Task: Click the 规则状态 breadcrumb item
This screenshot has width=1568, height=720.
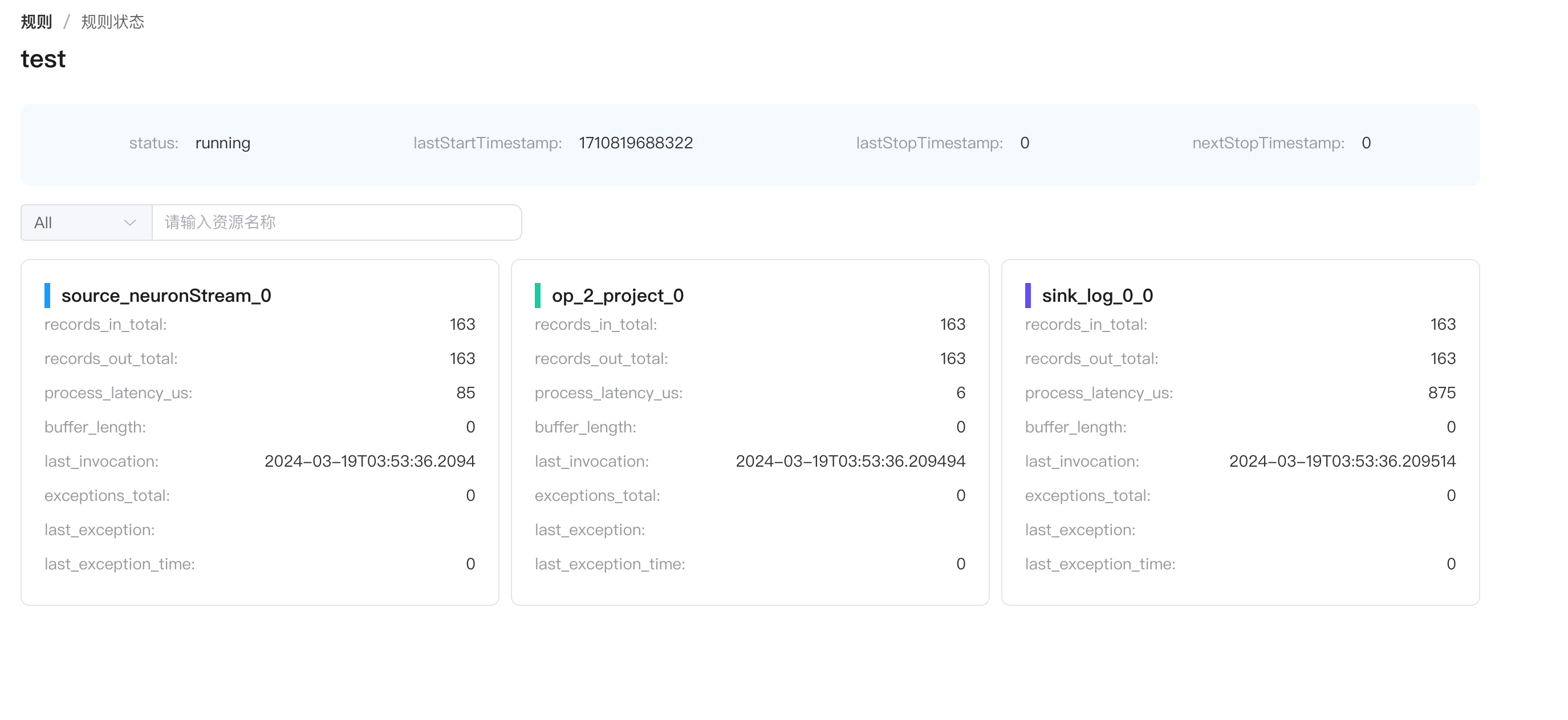Action: click(112, 22)
